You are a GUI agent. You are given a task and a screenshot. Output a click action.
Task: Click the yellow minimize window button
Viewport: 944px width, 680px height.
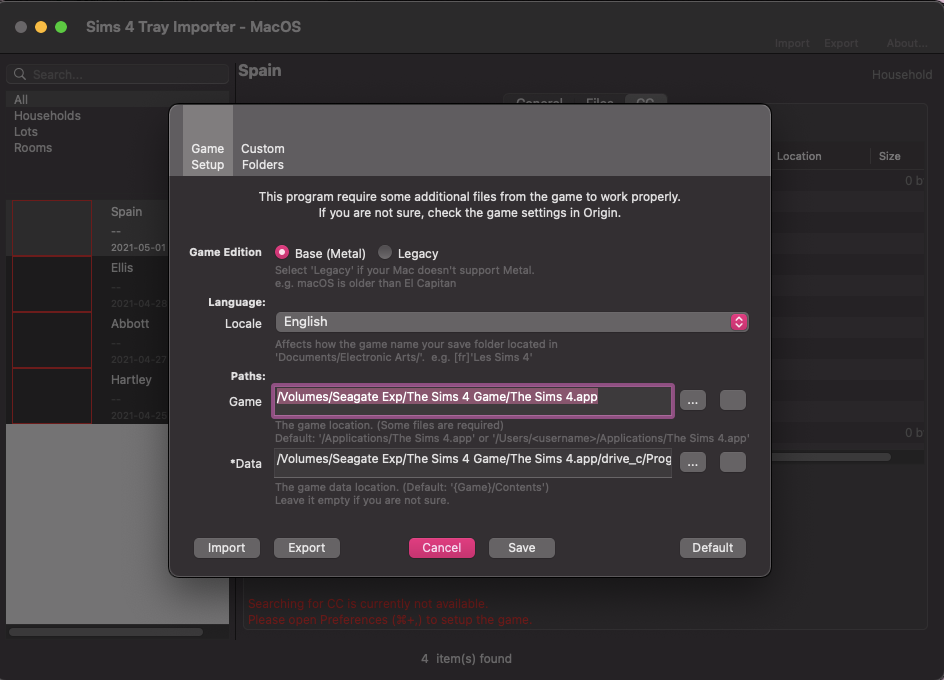coord(41,27)
